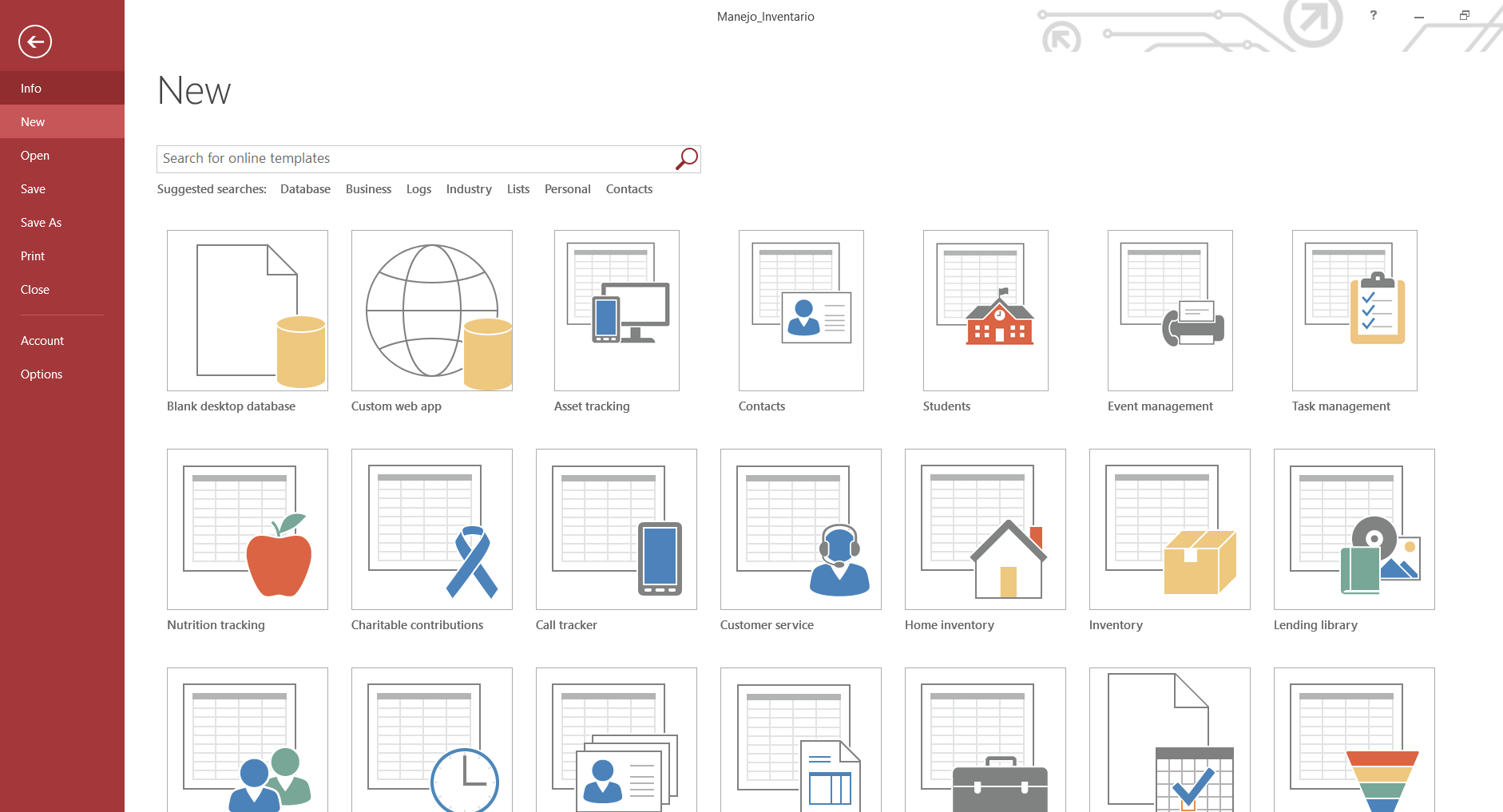
Task: Filter templates using the Personal suggested search
Action: pyautogui.click(x=567, y=189)
